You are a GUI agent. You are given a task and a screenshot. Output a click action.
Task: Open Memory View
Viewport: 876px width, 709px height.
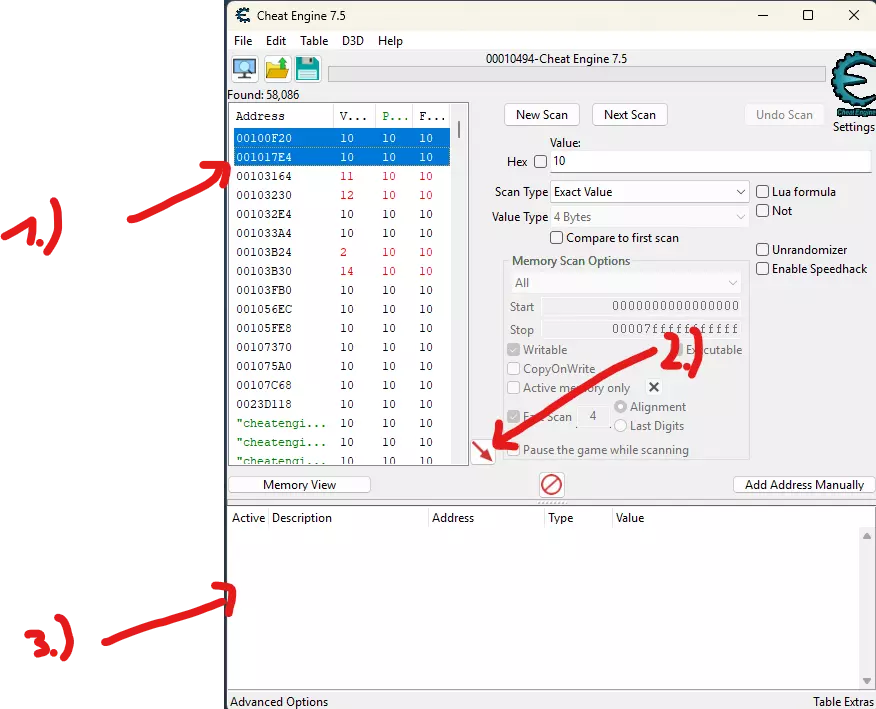(x=299, y=484)
